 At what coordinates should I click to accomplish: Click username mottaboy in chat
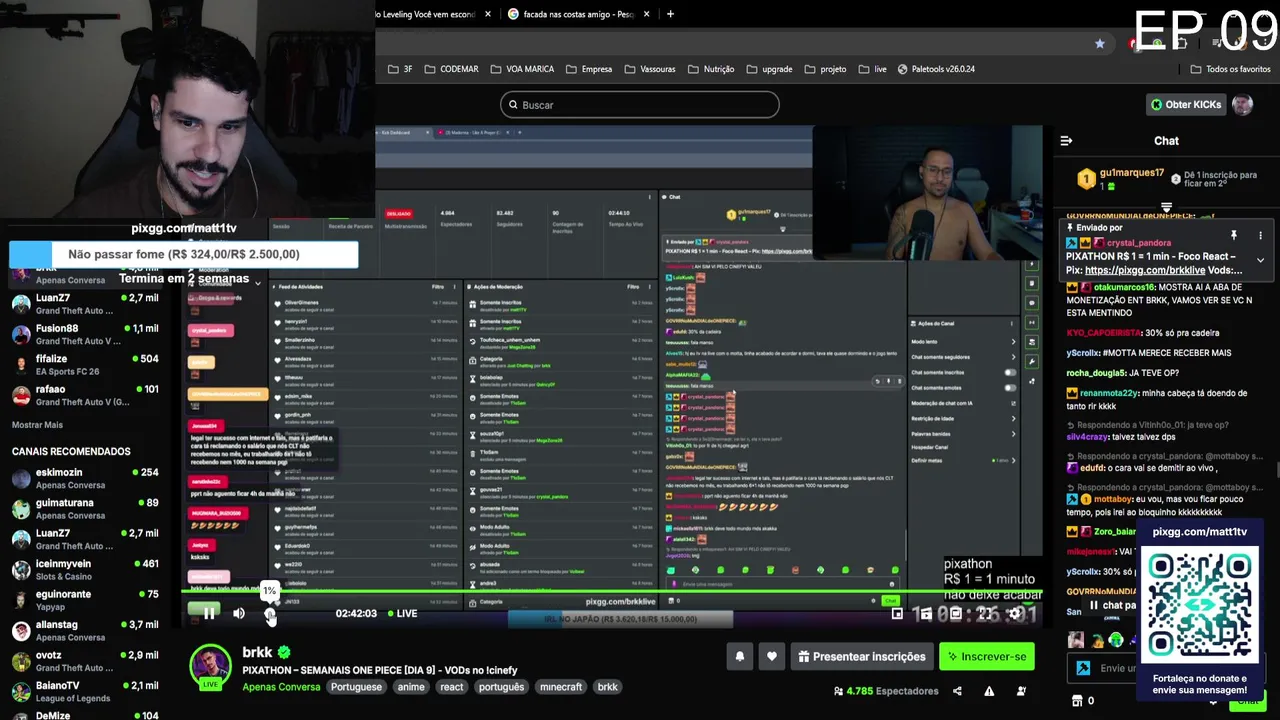(x=1112, y=498)
